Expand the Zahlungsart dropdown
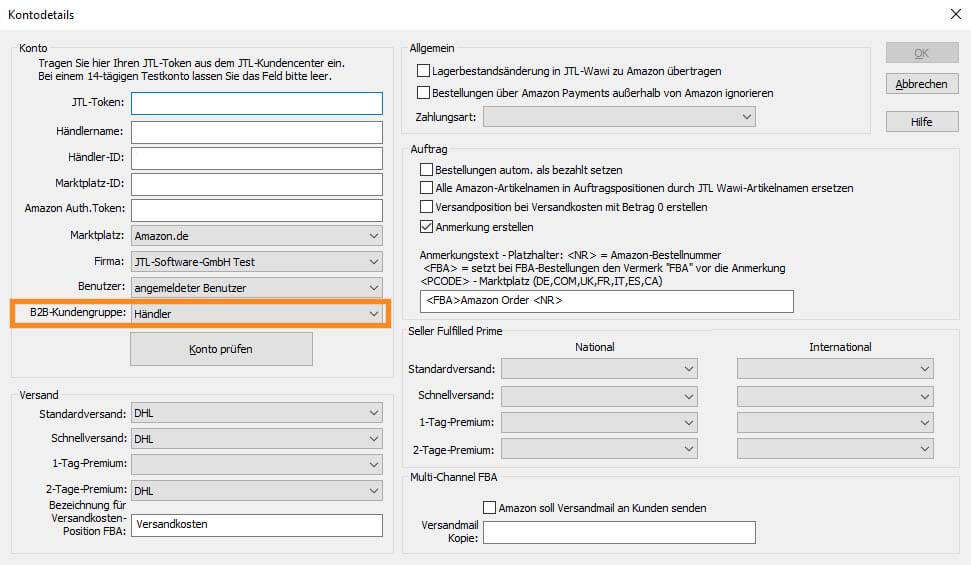Screen dimensions: 971x565 tap(619, 118)
